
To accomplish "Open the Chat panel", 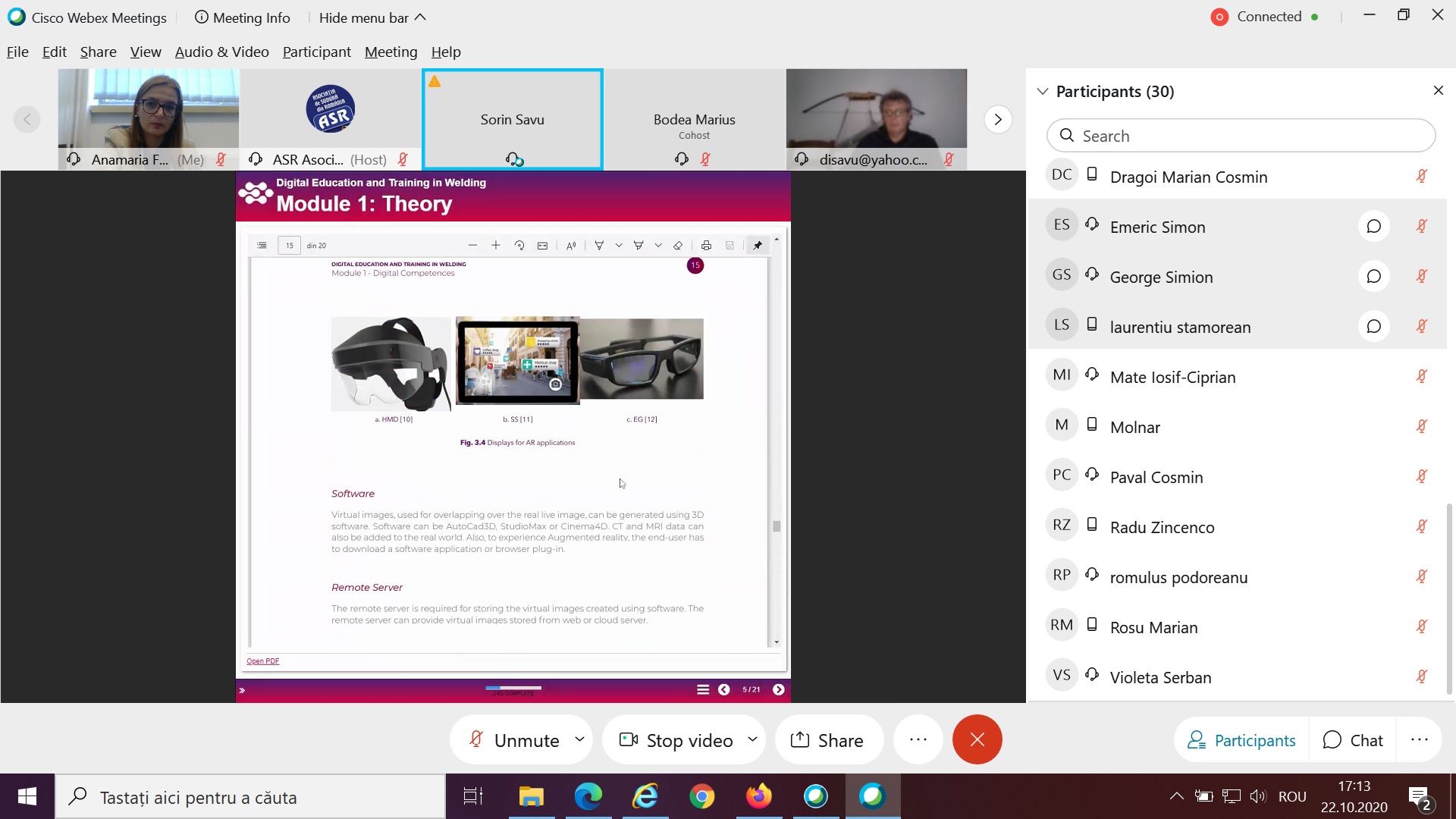I will pos(1353,739).
